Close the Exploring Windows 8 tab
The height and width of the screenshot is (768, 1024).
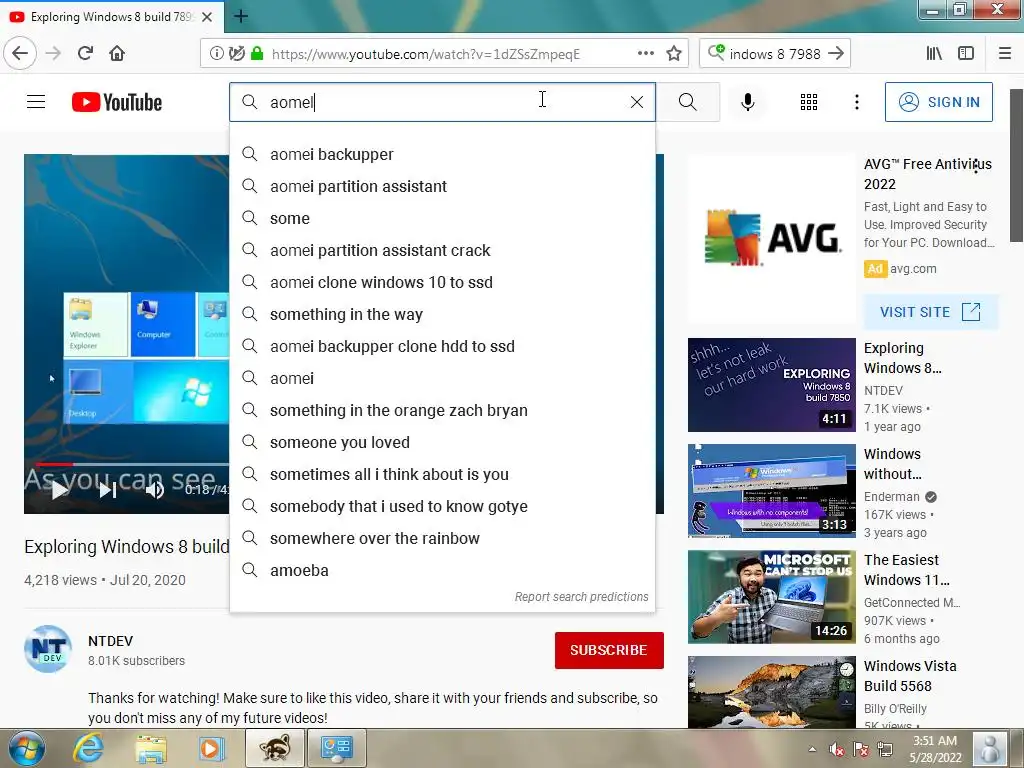pyautogui.click(x=207, y=17)
